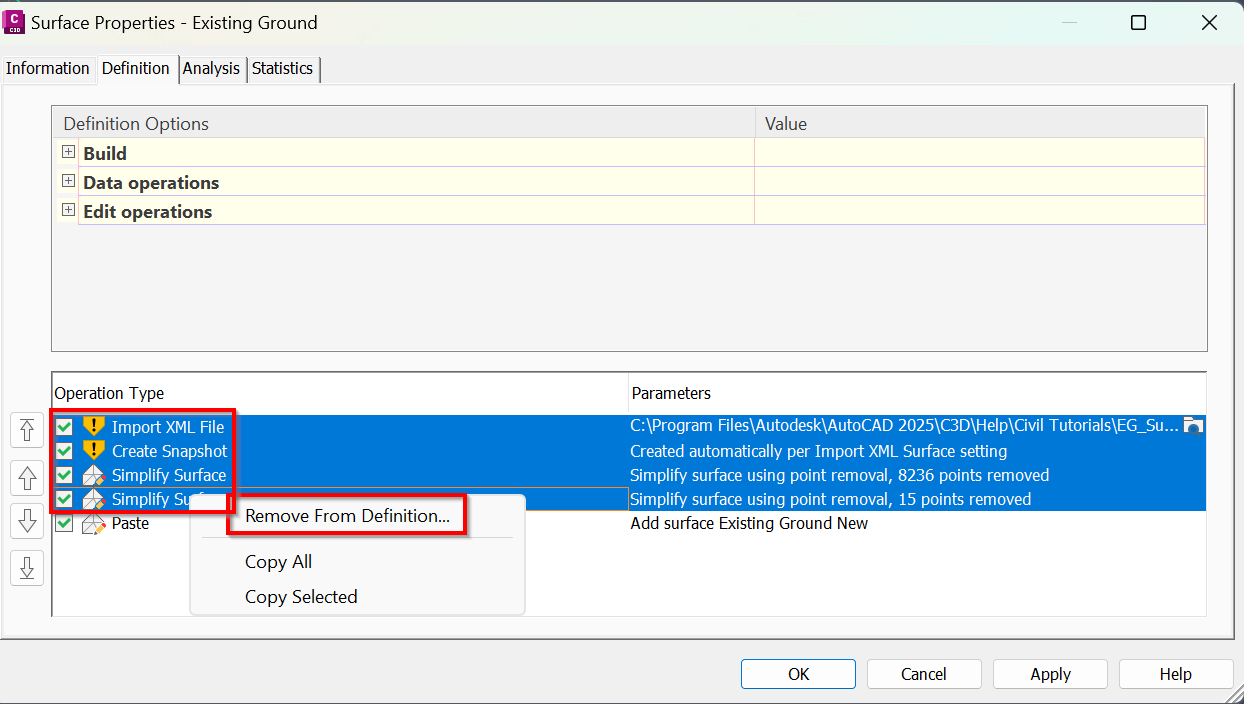Click the move down arrow button
1244x704 pixels.
point(27,521)
